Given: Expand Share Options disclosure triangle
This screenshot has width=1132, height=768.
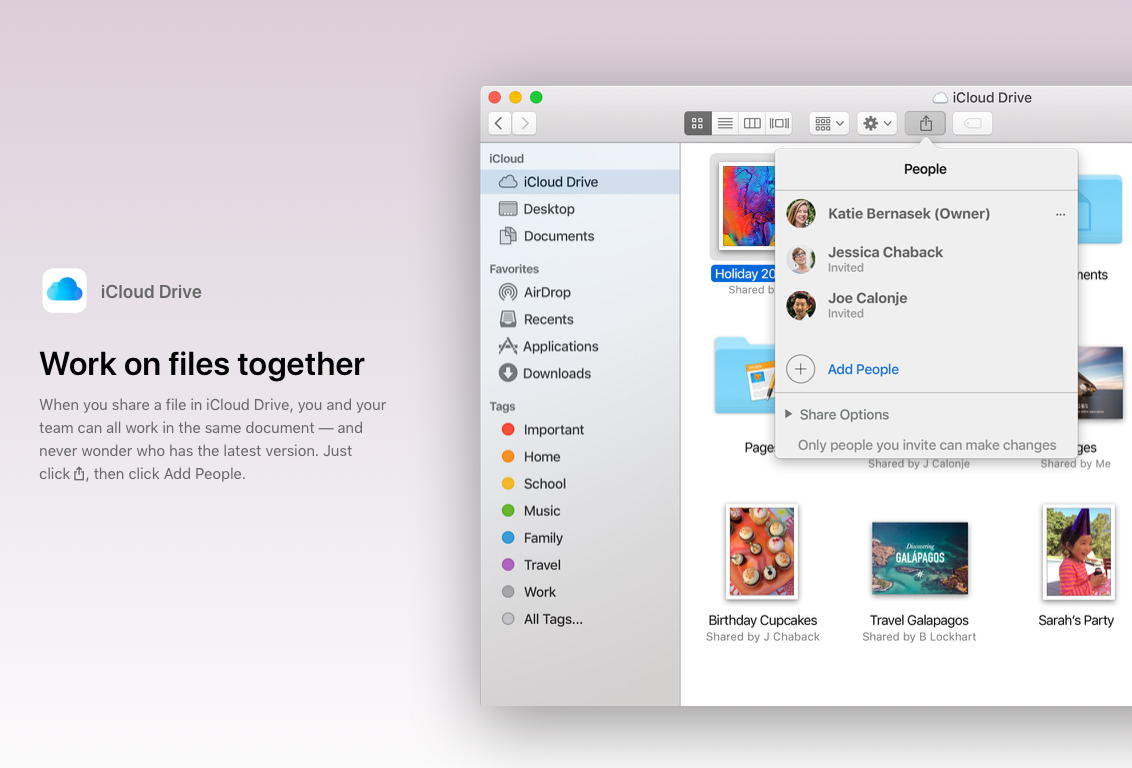Looking at the screenshot, I should point(788,414).
